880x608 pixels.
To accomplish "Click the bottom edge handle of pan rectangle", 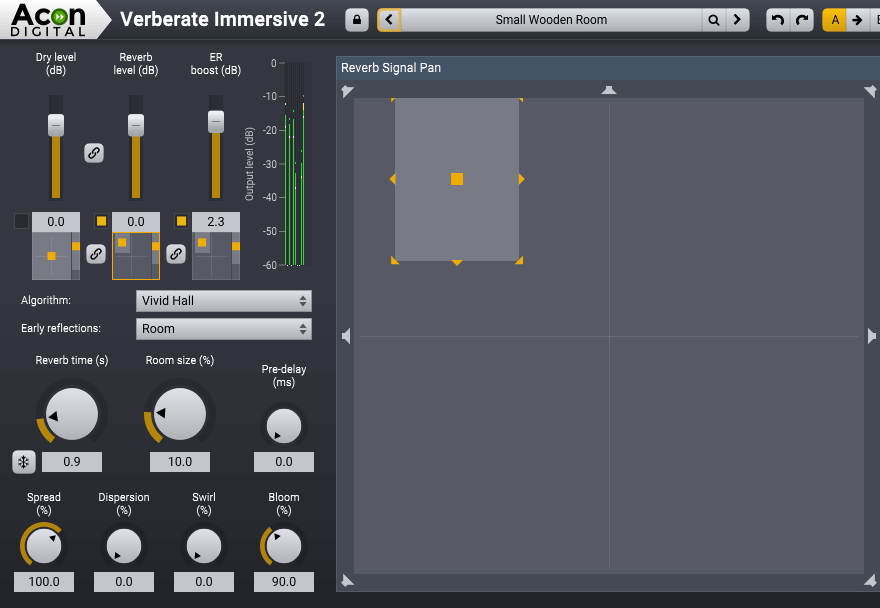I will pos(457,262).
